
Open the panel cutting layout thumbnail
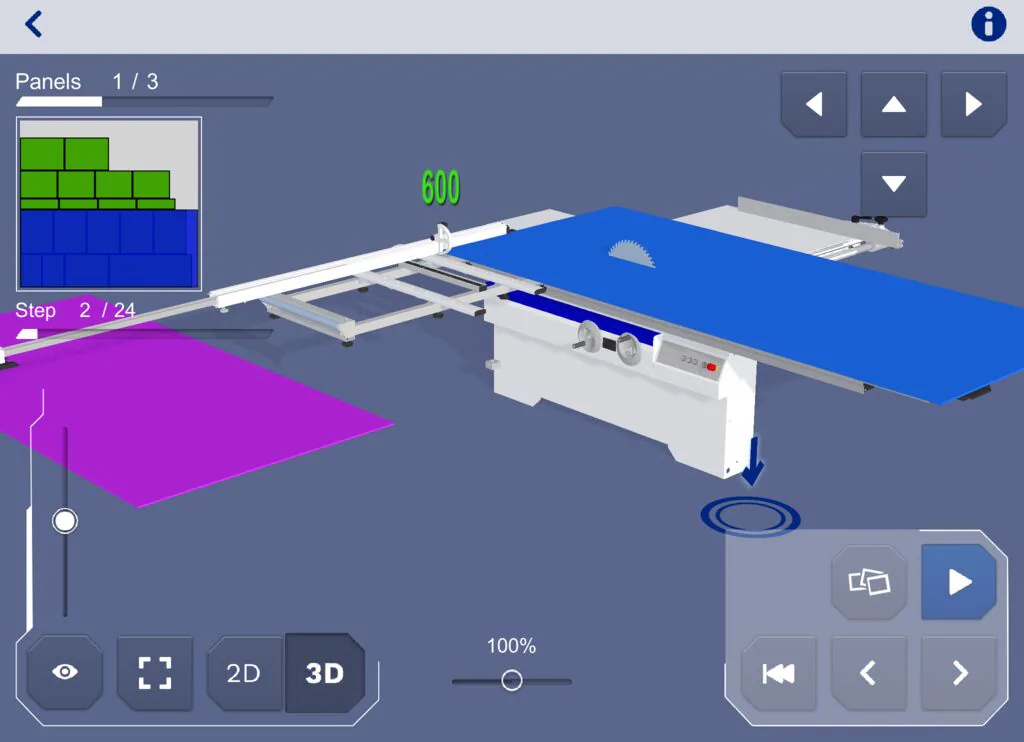click(x=109, y=204)
